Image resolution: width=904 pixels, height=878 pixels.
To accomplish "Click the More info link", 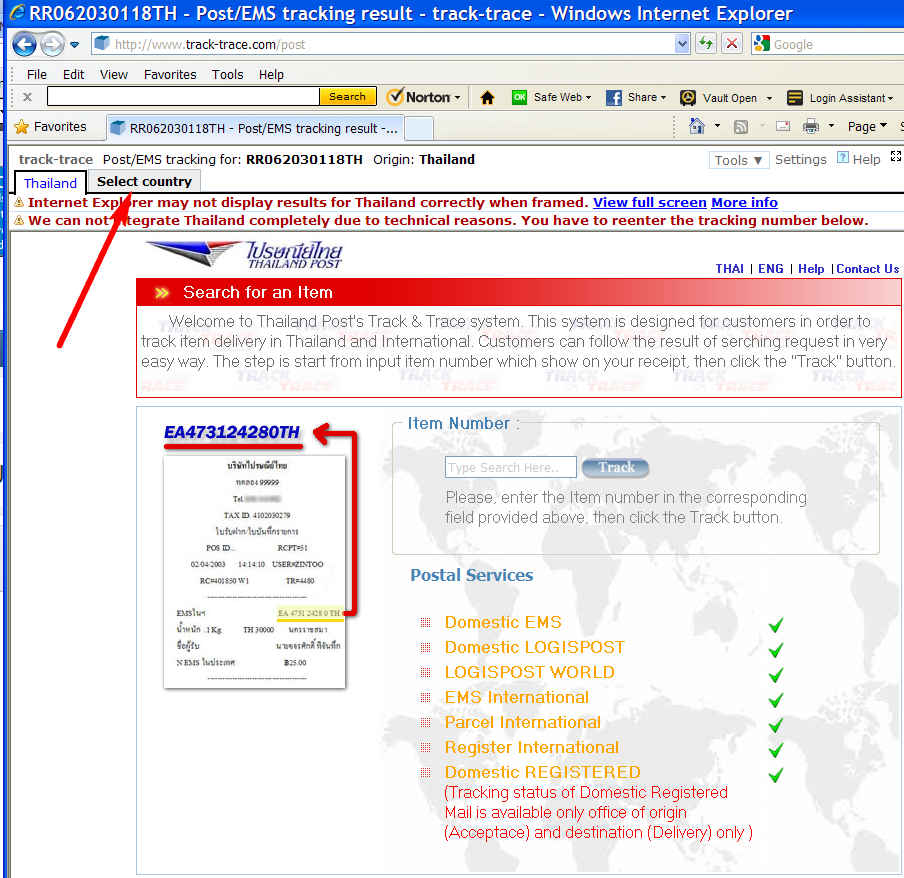I will tap(744, 202).
